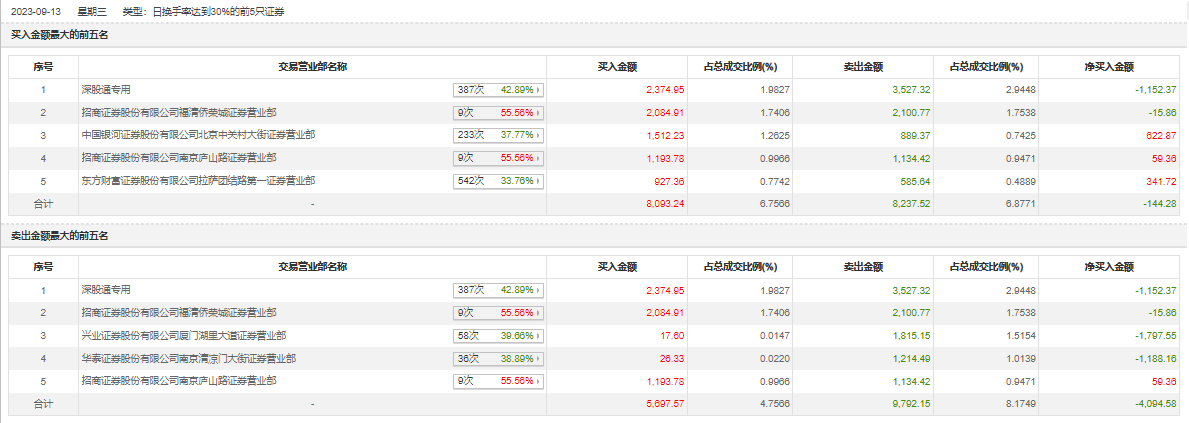The width and height of the screenshot is (1189, 423).
Task: Click 深股通专用 in the 卖出金额最大 table
Action: 106,289
